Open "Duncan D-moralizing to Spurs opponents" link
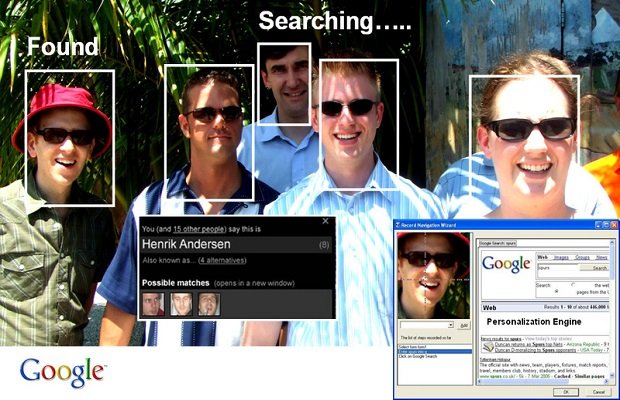Screen dimensions: 620x400 coord(535,350)
